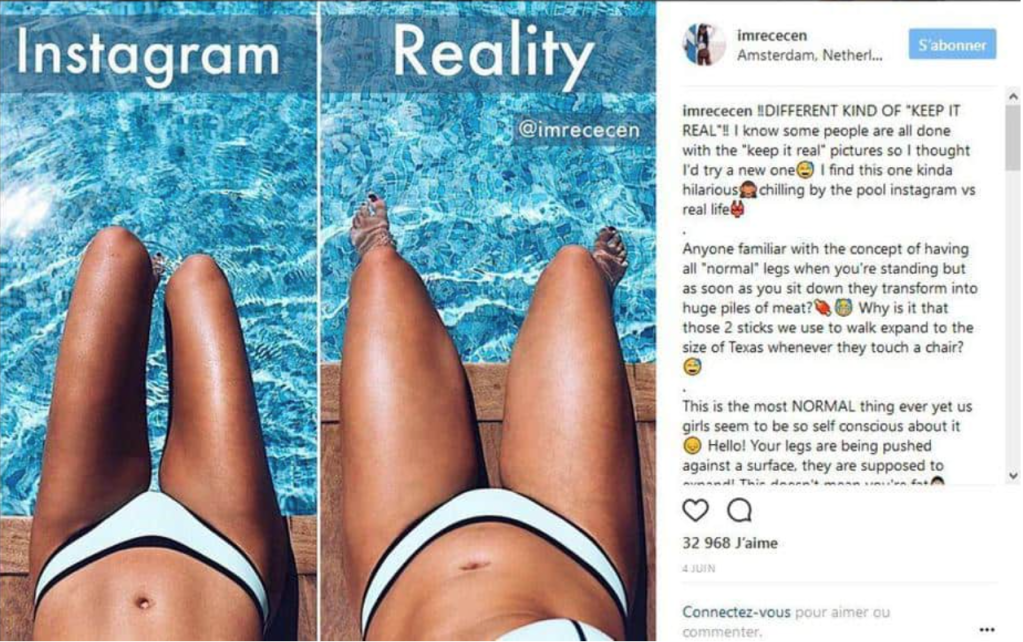Click the @imrececen watermark on photo

(x=579, y=130)
